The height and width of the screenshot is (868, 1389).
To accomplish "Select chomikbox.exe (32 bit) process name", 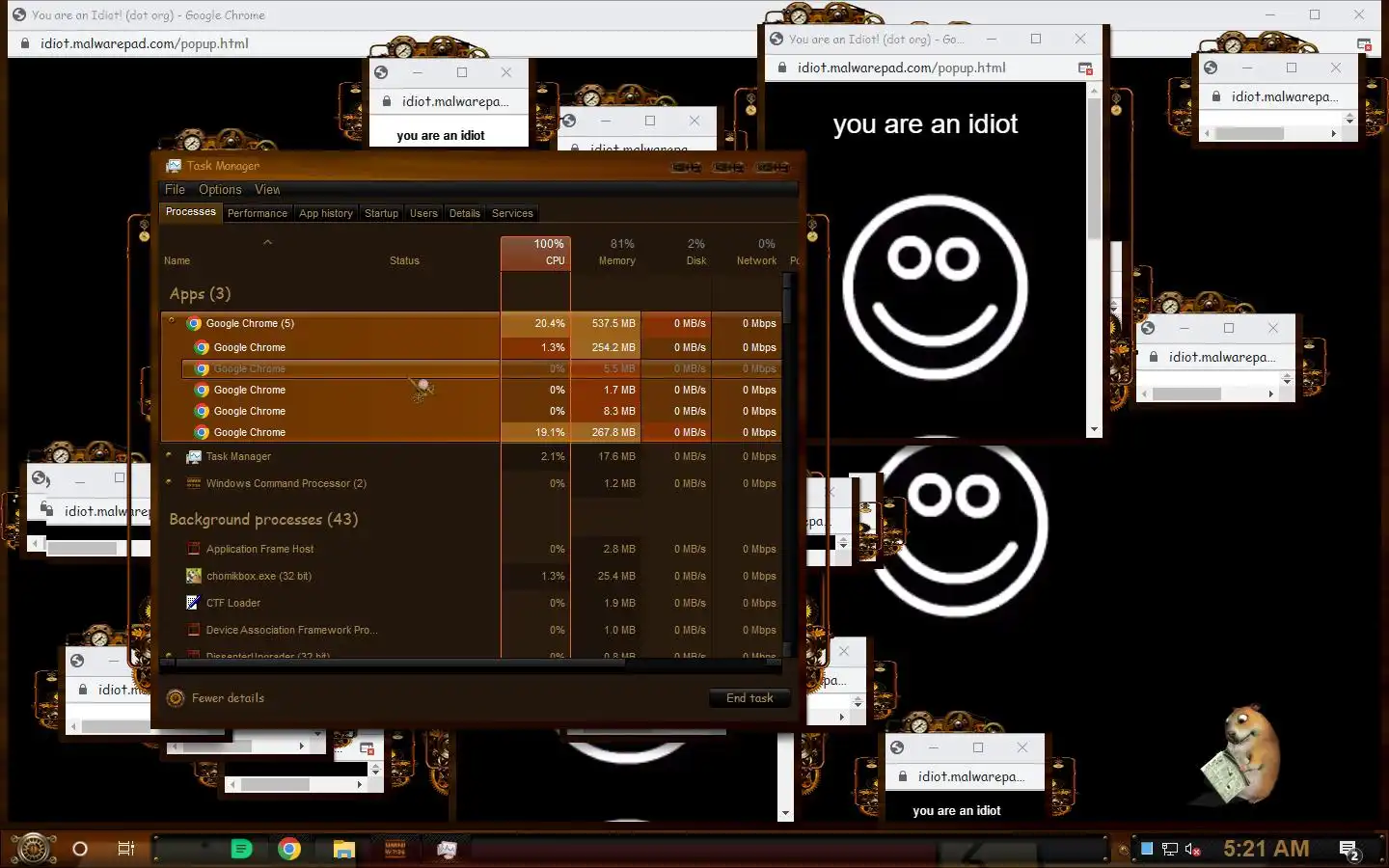I will (x=259, y=576).
